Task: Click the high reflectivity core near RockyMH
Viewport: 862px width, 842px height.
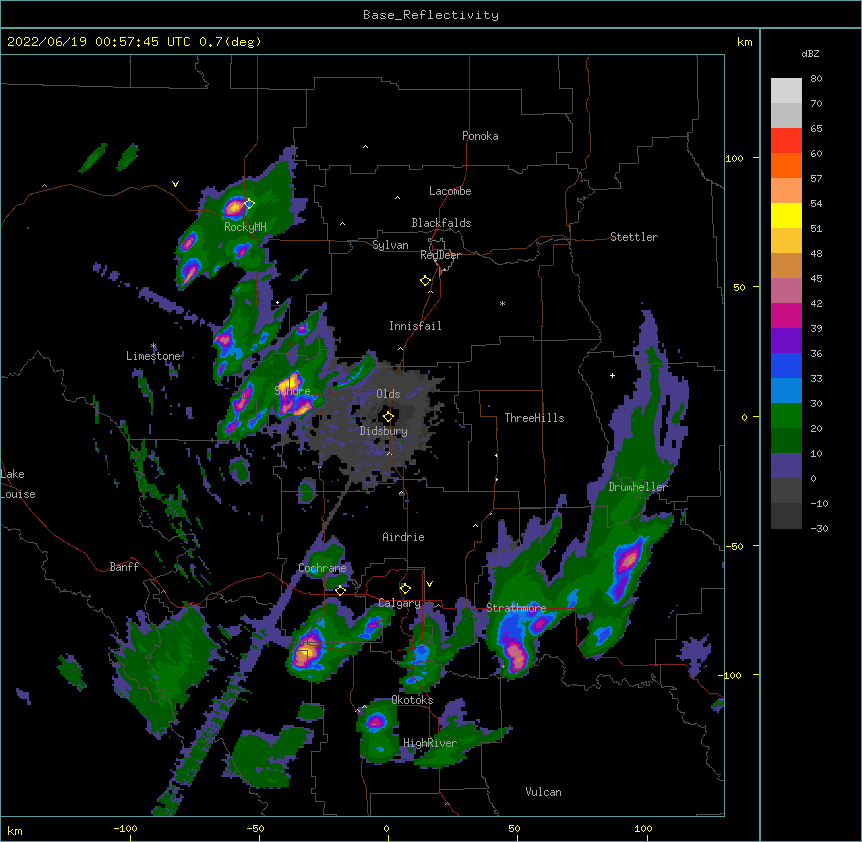Action: pyautogui.click(x=234, y=208)
